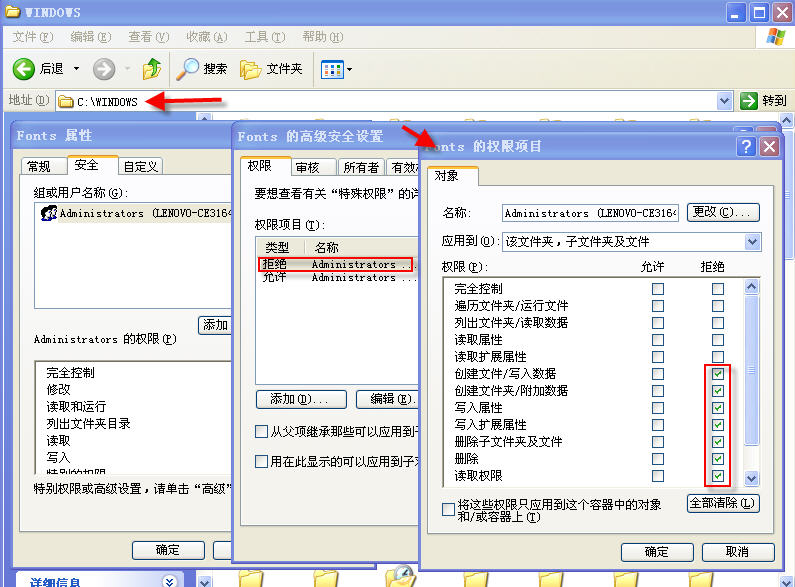Select the 允许 Administrators permission entry

(337, 277)
